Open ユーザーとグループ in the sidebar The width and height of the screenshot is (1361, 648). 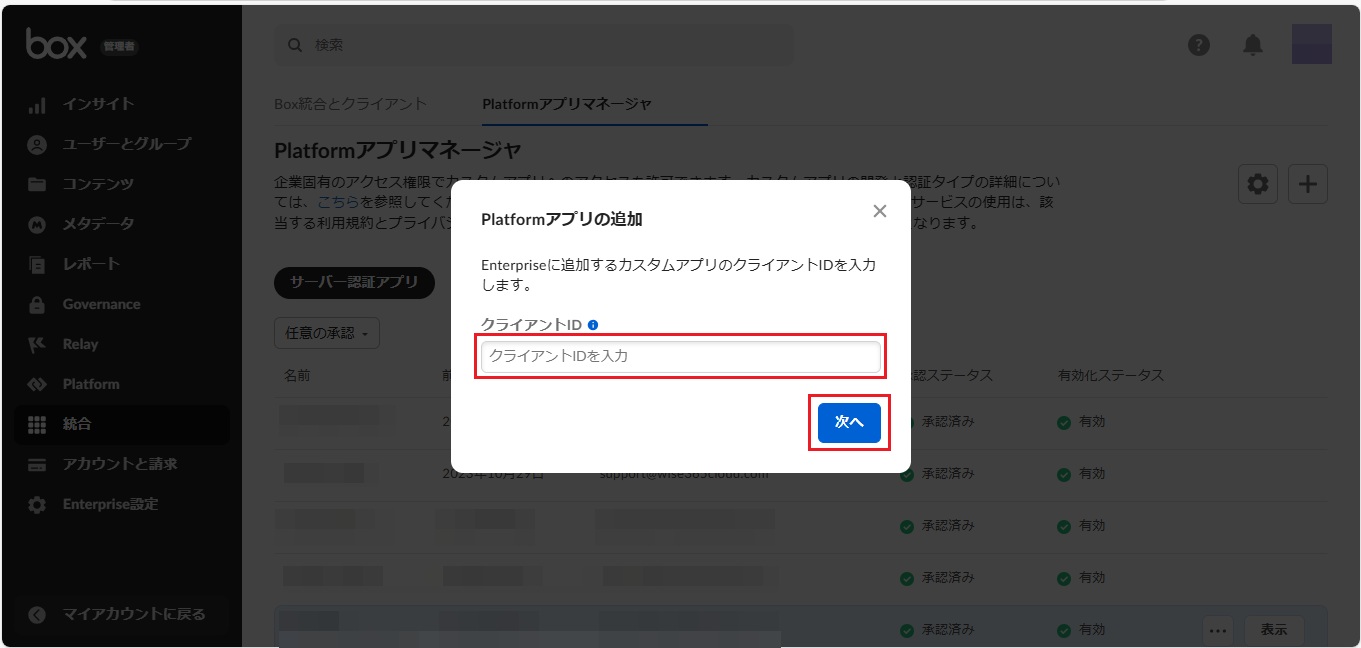[126, 144]
